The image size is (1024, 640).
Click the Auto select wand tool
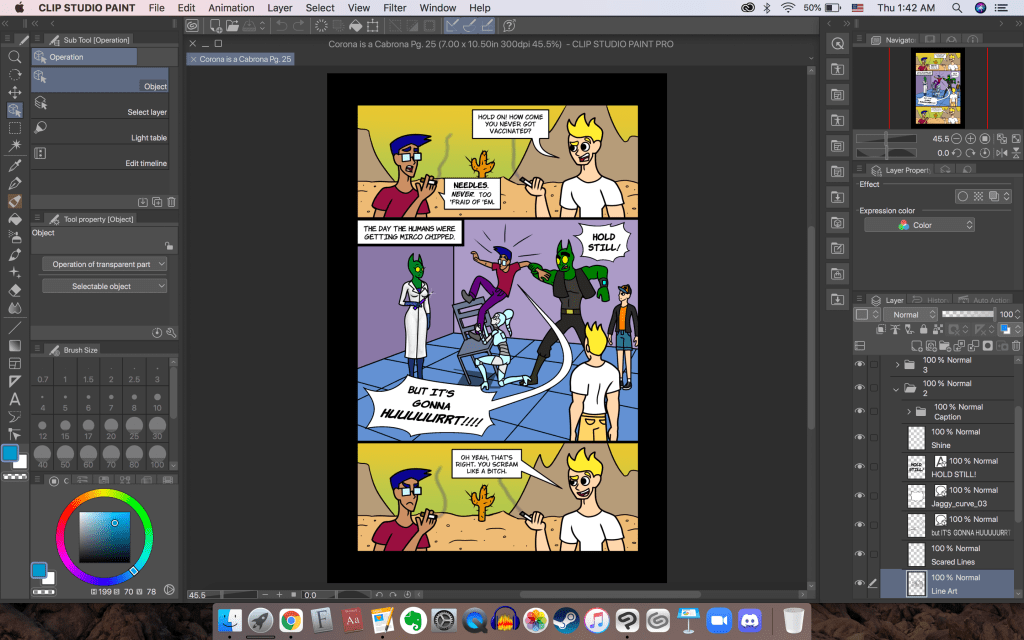(x=15, y=147)
